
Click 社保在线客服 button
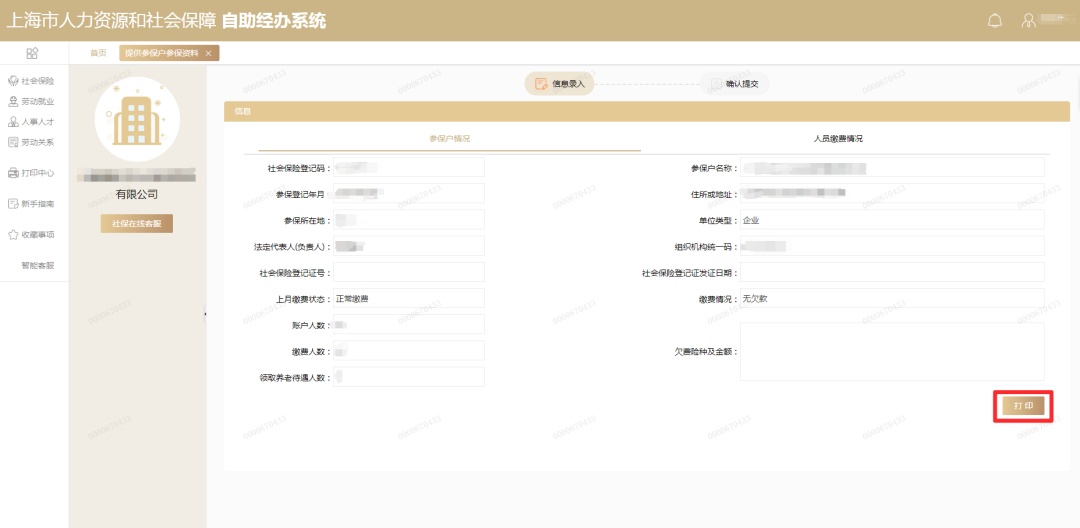tap(137, 224)
